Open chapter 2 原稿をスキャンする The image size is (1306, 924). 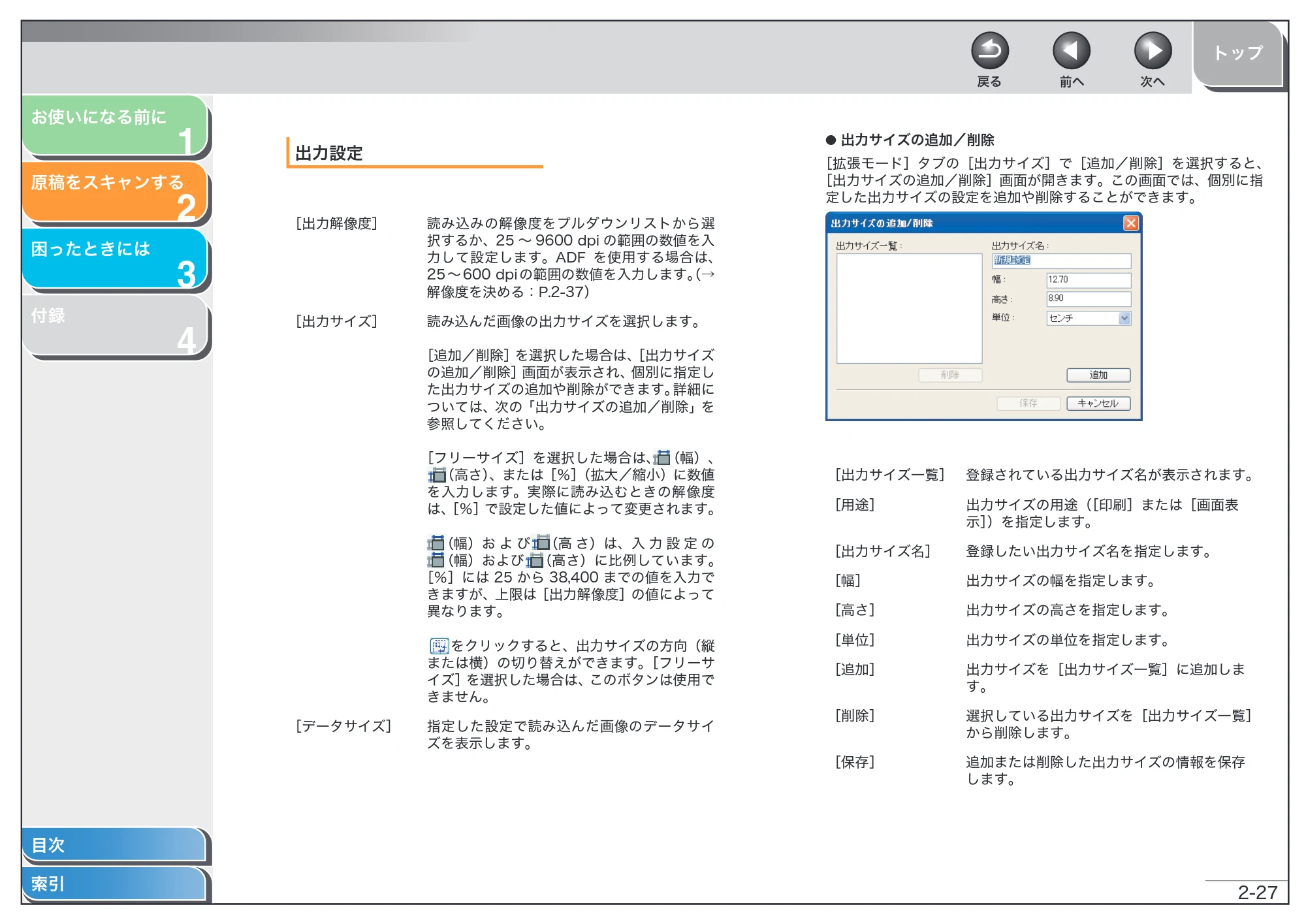coord(115,192)
